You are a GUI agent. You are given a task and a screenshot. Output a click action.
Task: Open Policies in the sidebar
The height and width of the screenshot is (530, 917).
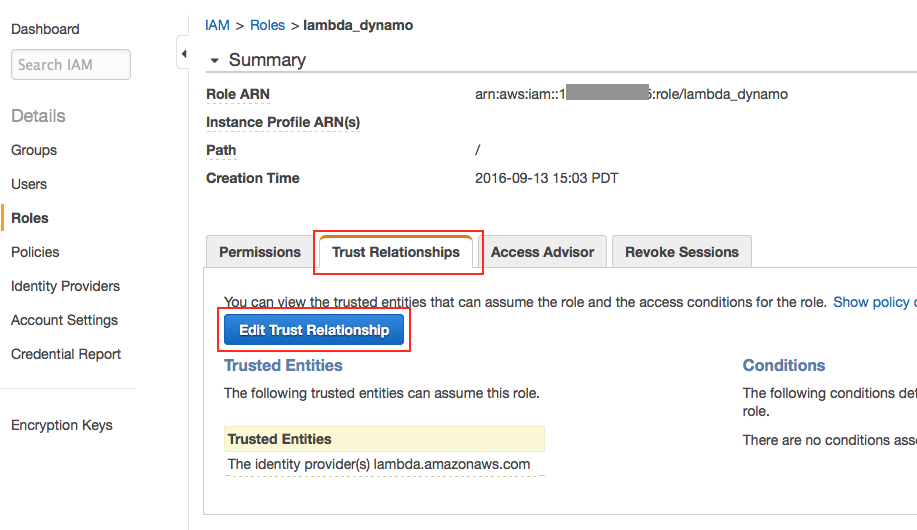35,252
